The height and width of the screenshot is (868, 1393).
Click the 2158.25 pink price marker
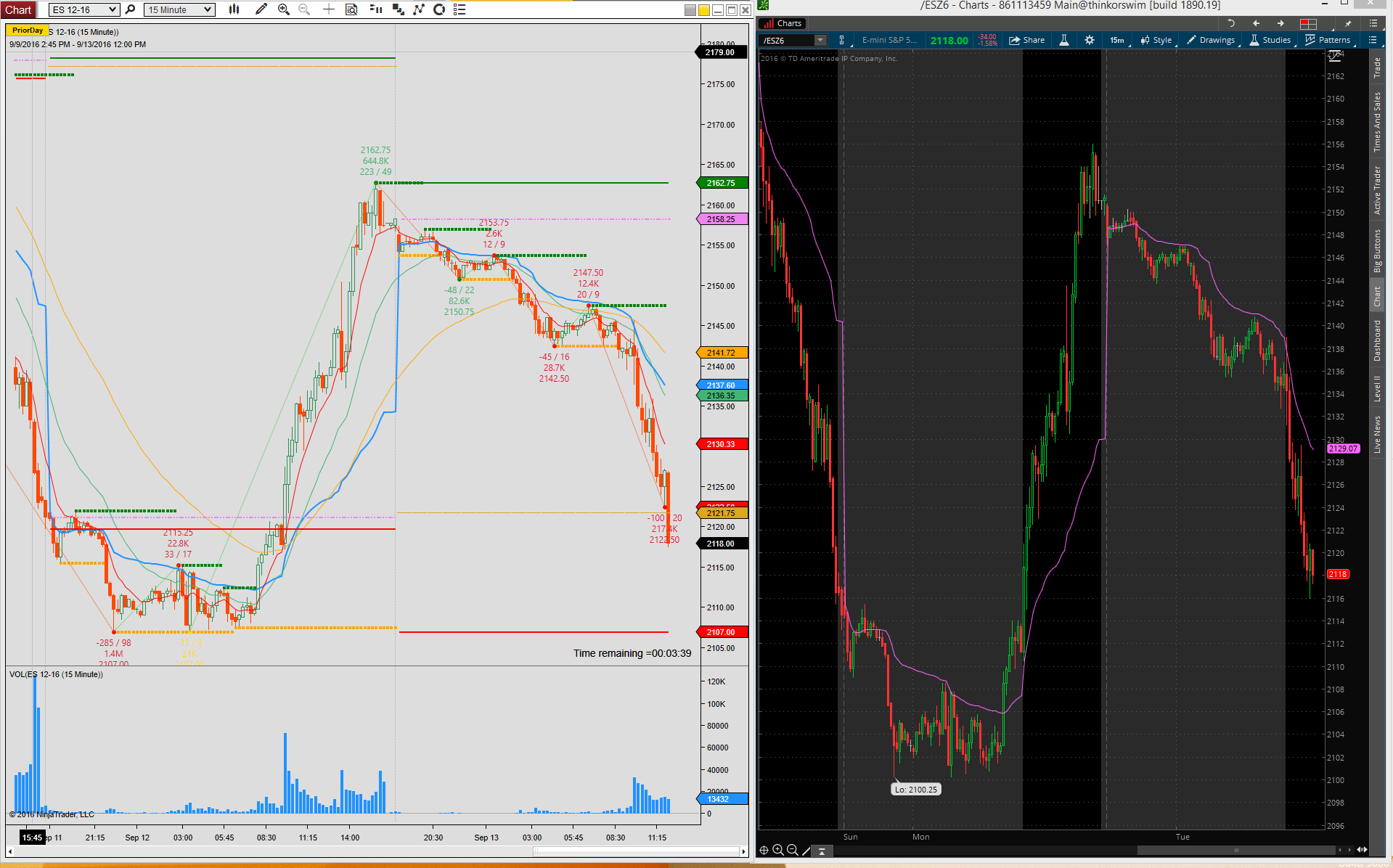pyautogui.click(x=722, y=219)
